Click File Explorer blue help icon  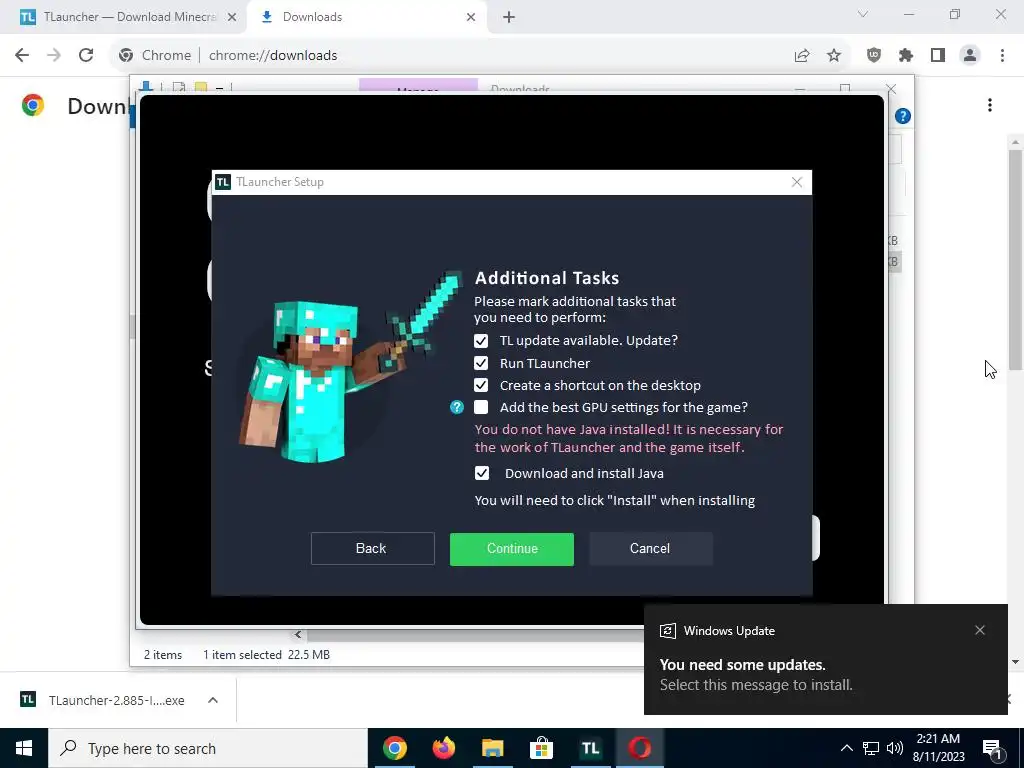pyautogui.click(x=903, y=116)
